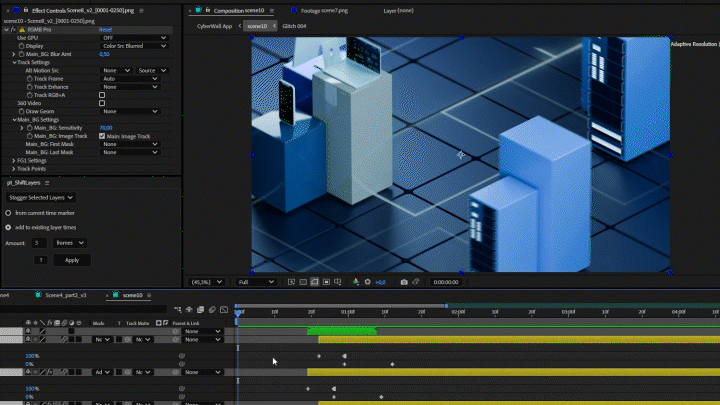Click the graph editor icon in timeline
The width and height of the screenshot is (720, 405).
(223, 310)
